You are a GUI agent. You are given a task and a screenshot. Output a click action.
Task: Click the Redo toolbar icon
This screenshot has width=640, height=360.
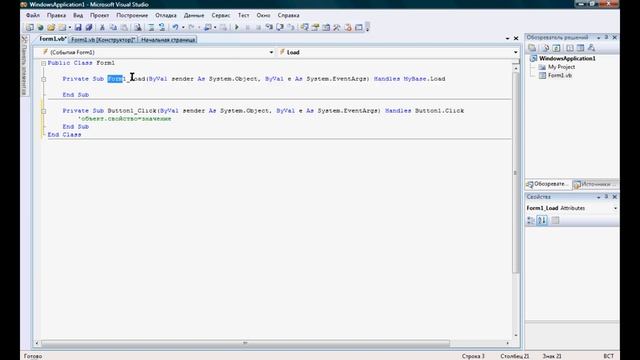191,27
